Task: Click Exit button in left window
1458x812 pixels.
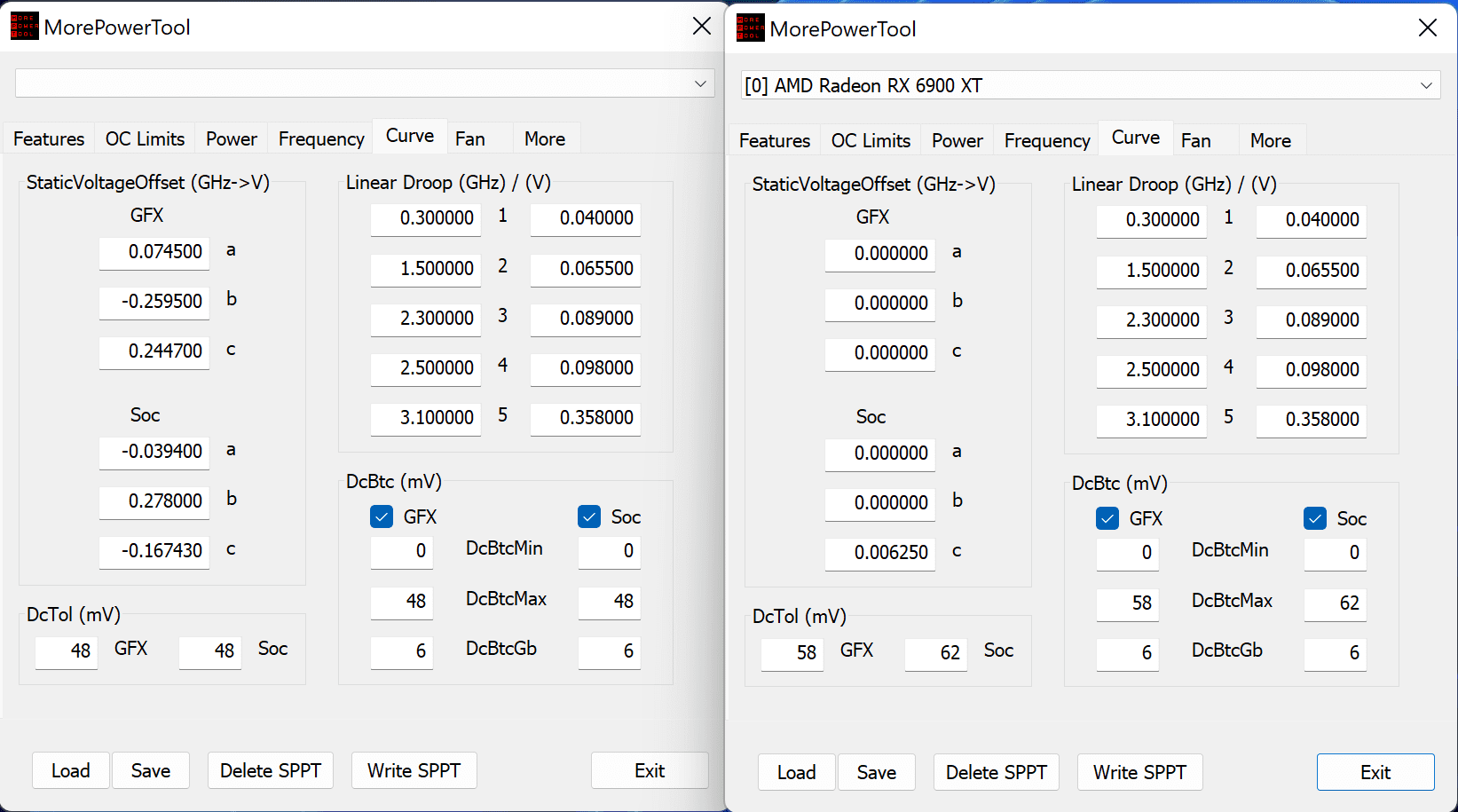Action: [650, 770]
